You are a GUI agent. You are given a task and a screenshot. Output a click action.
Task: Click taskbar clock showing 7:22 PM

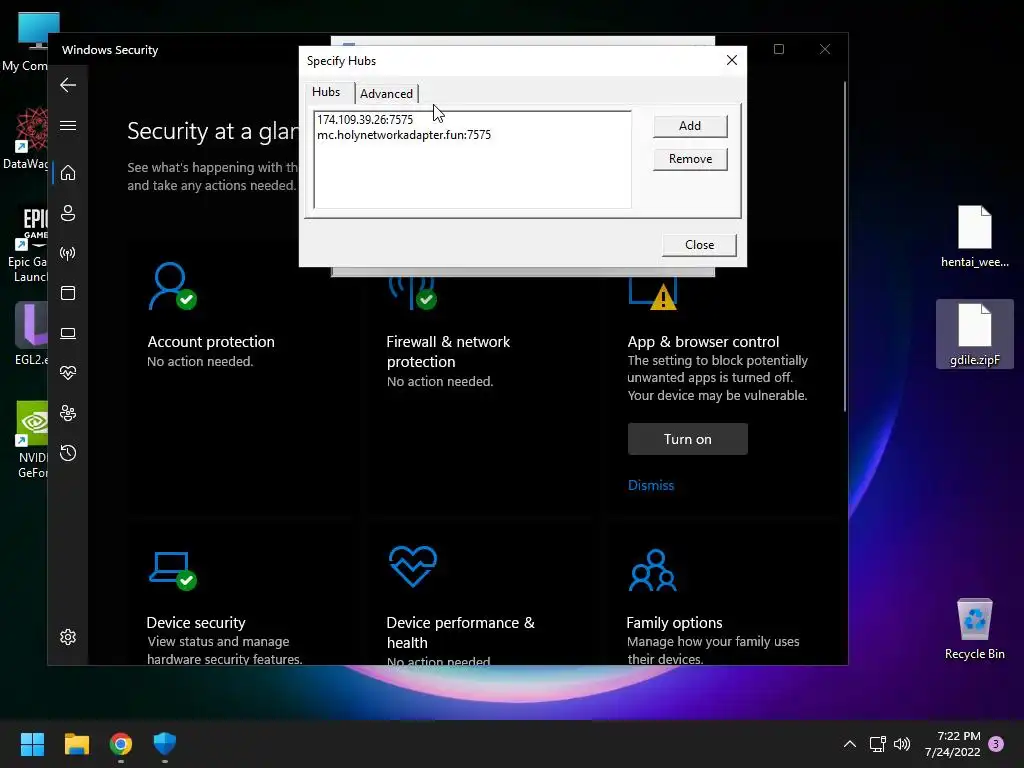[952, 744]
